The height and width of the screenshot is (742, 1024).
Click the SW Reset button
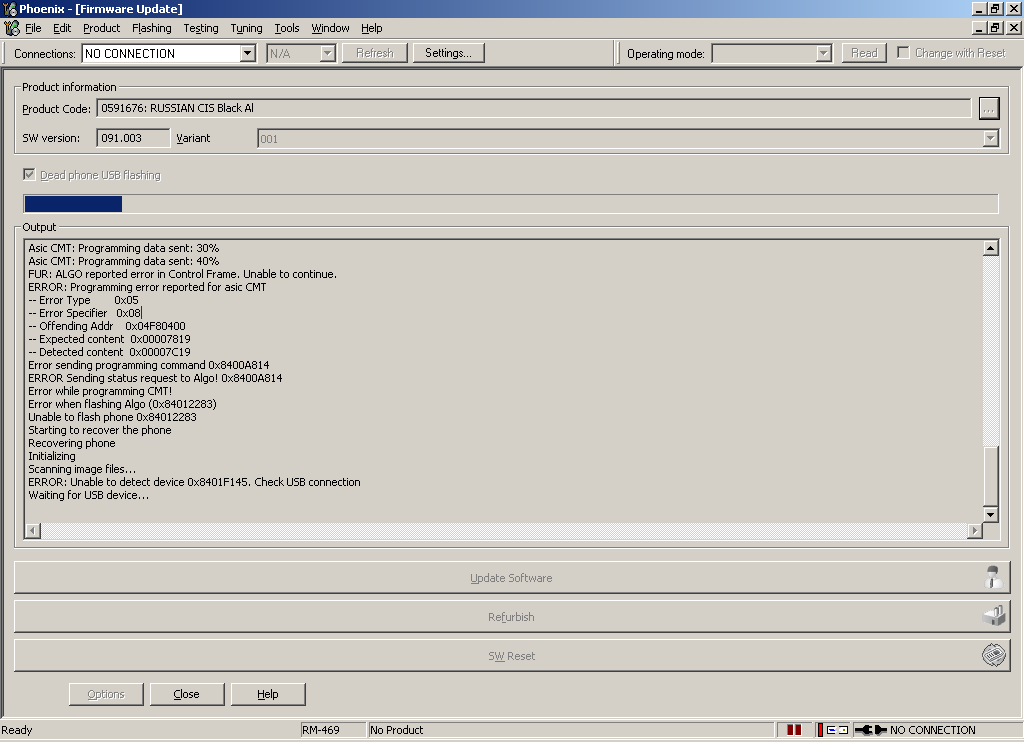pyautogui.click(x=511, y=656)
